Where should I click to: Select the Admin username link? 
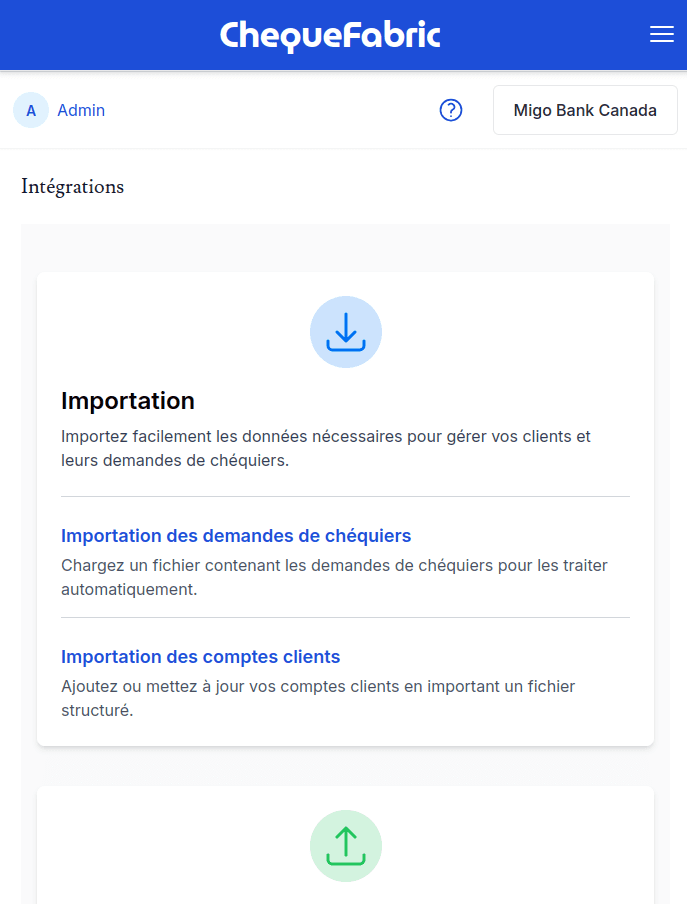point(81,110)
